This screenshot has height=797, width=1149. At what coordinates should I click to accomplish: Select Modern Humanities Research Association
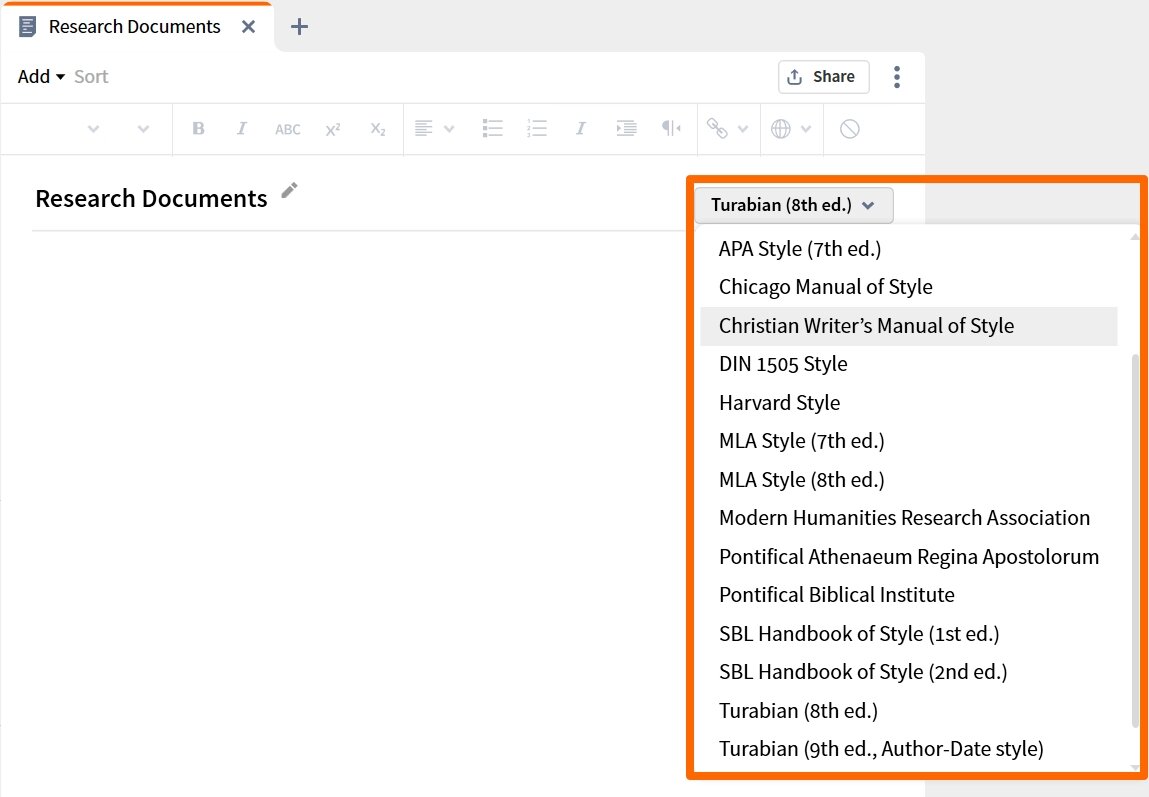[909, 518]
